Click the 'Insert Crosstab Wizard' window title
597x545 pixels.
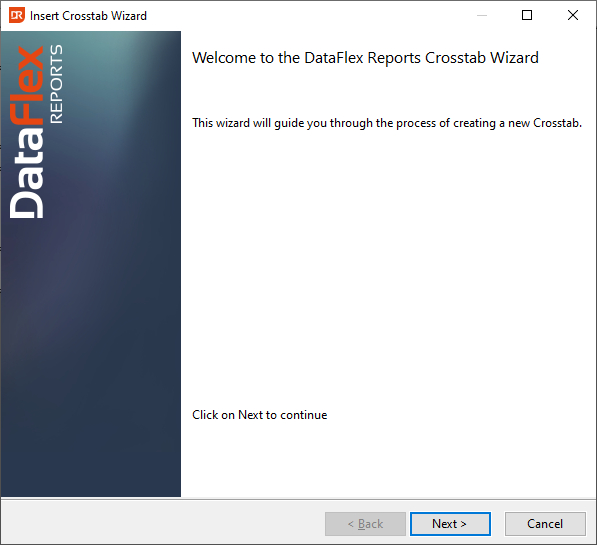tap(88, 16)
